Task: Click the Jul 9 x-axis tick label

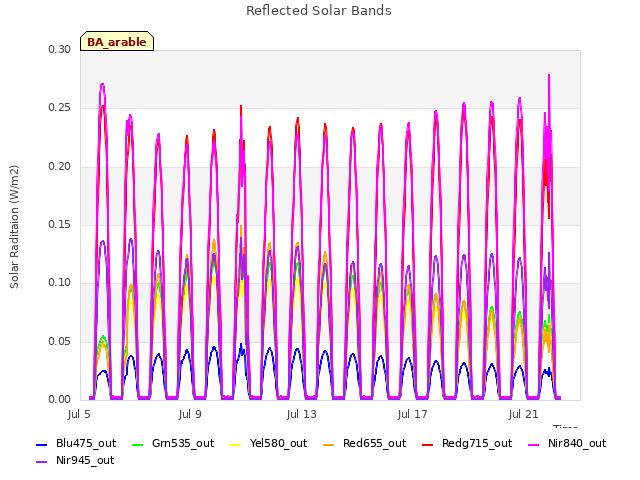Action: [x=190, y=414]
